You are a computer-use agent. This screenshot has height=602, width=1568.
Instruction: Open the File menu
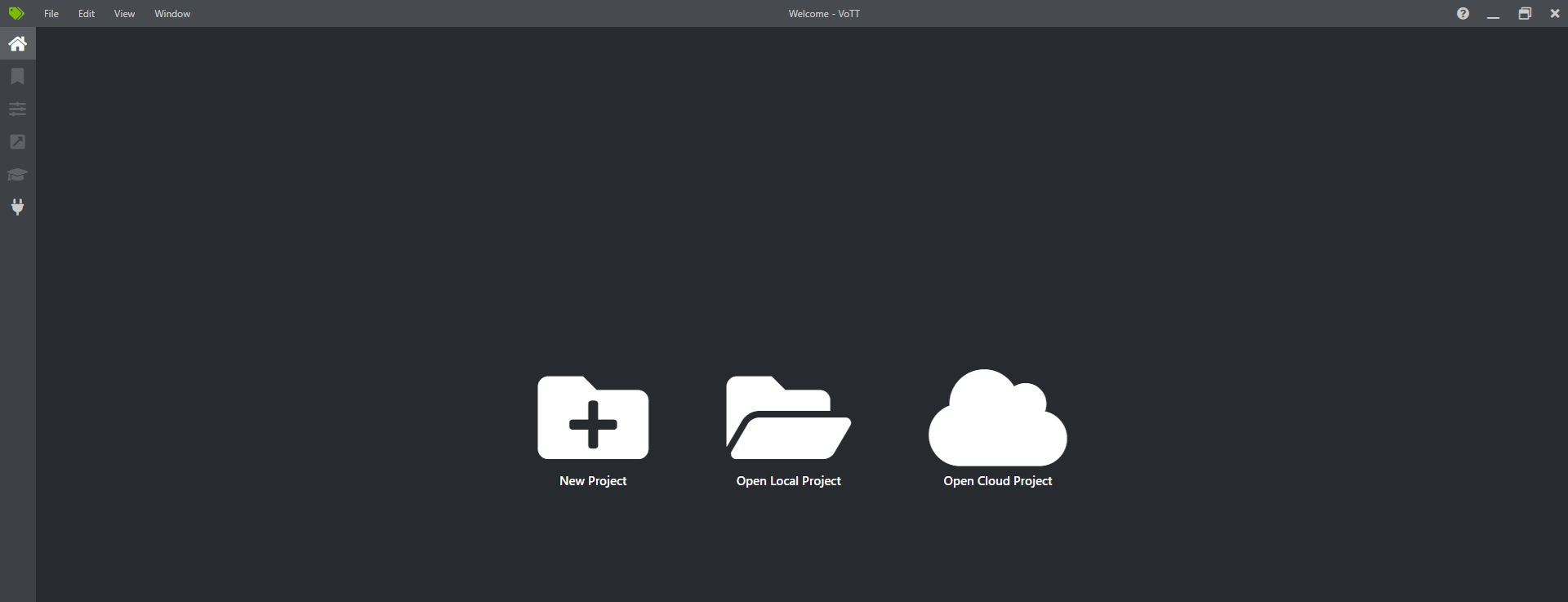(51, 14)
